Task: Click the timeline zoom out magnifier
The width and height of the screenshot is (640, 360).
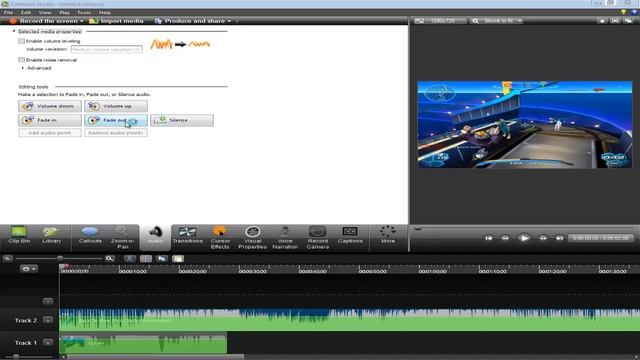Action: pos(7,258)
